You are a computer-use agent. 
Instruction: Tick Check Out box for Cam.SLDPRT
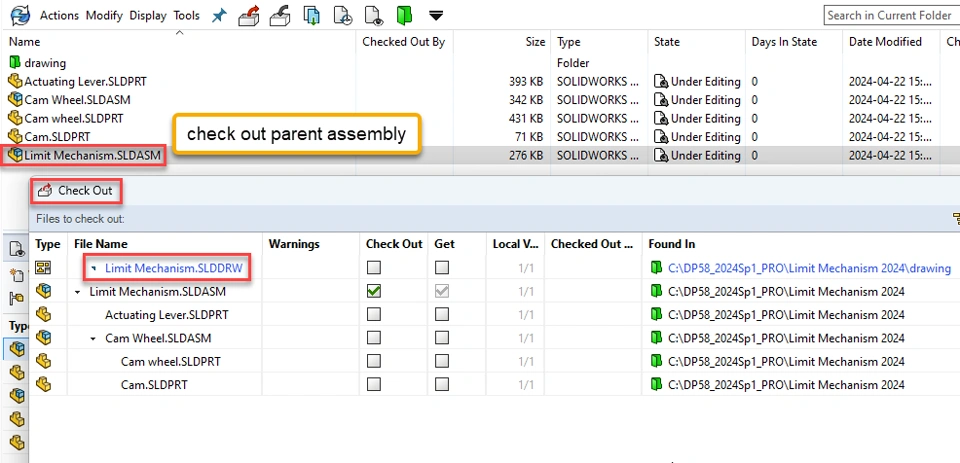pyautogui.click(x=373, y=384)
